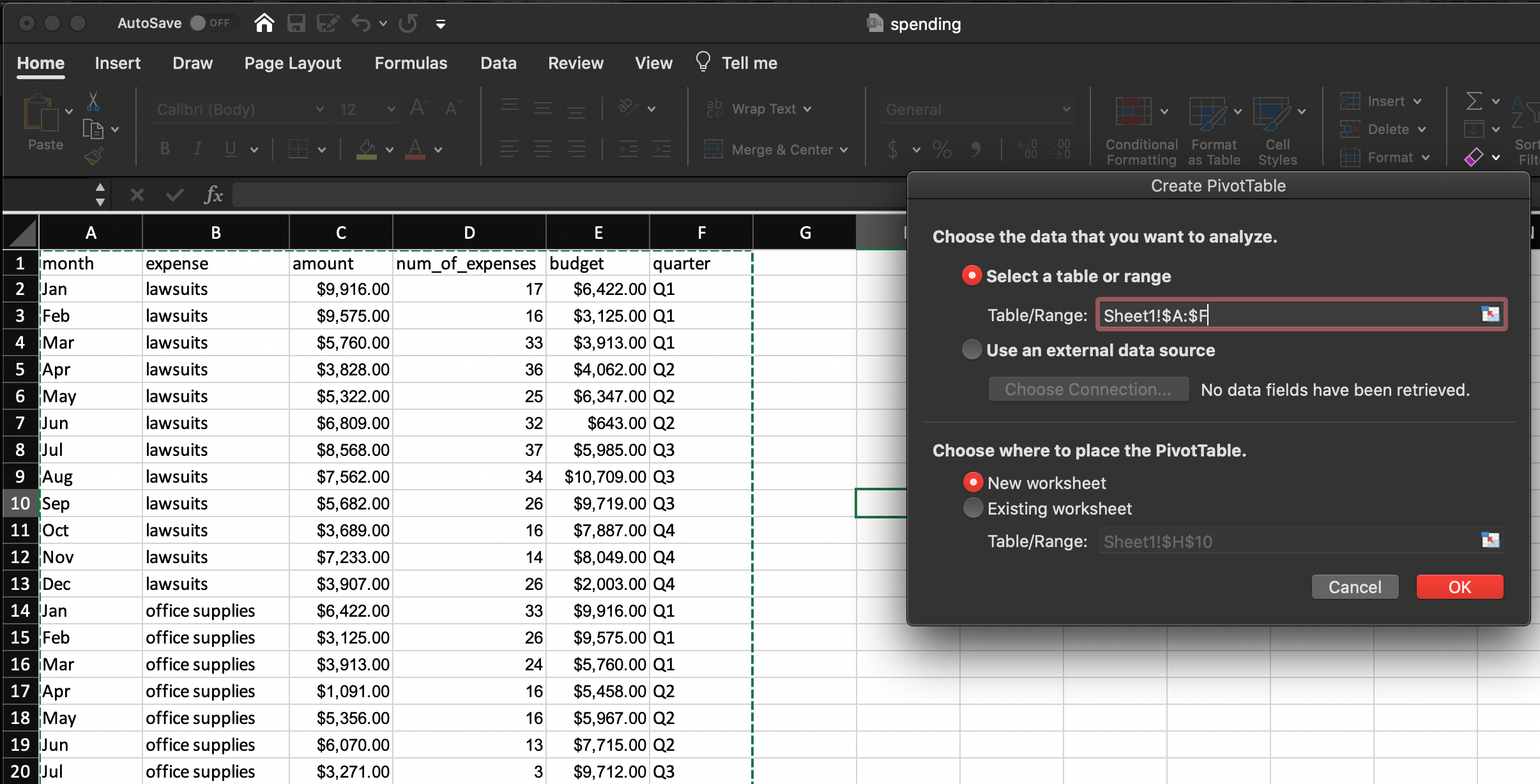Viewport: 1540px width, 784px height.
Task: Click the Percent Style icon
Action: tap(942, 149)
